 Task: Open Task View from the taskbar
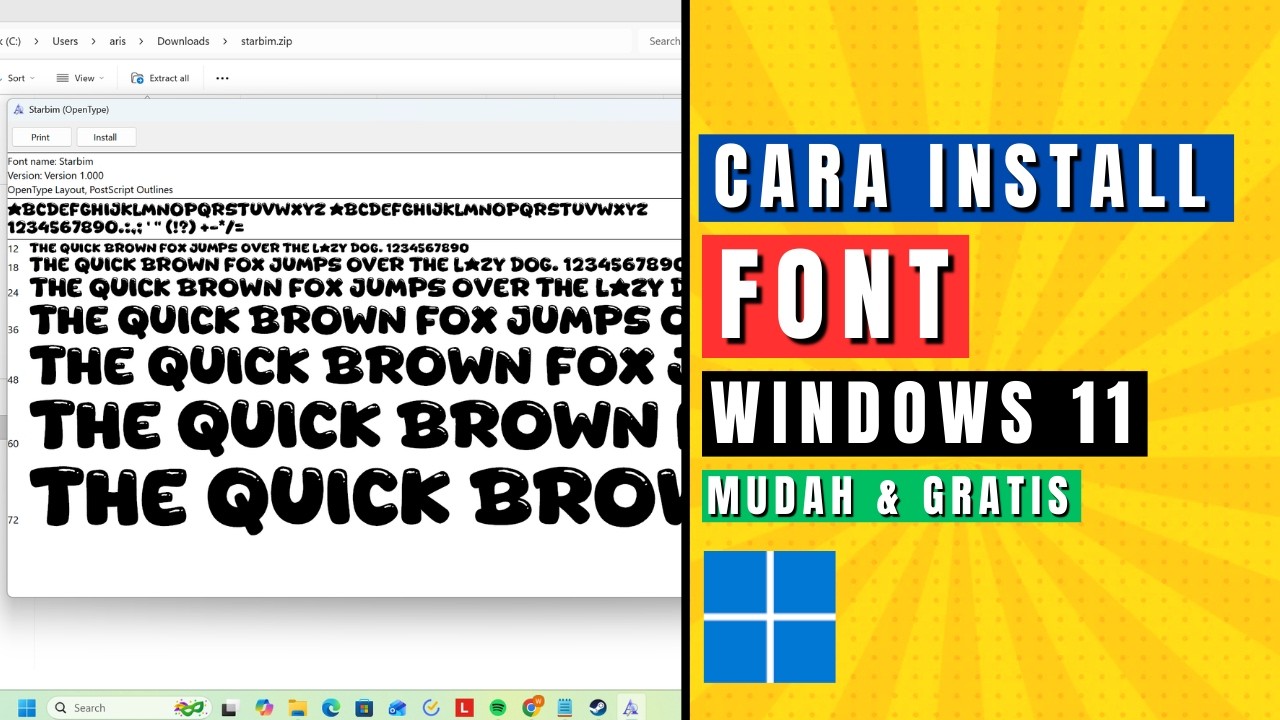(x=230, y=707)
